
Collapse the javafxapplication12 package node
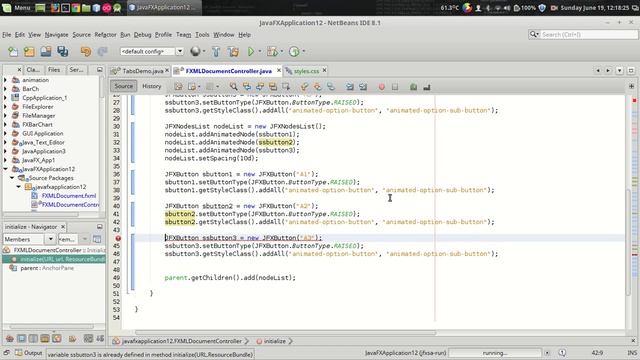[x=18, y=187]
